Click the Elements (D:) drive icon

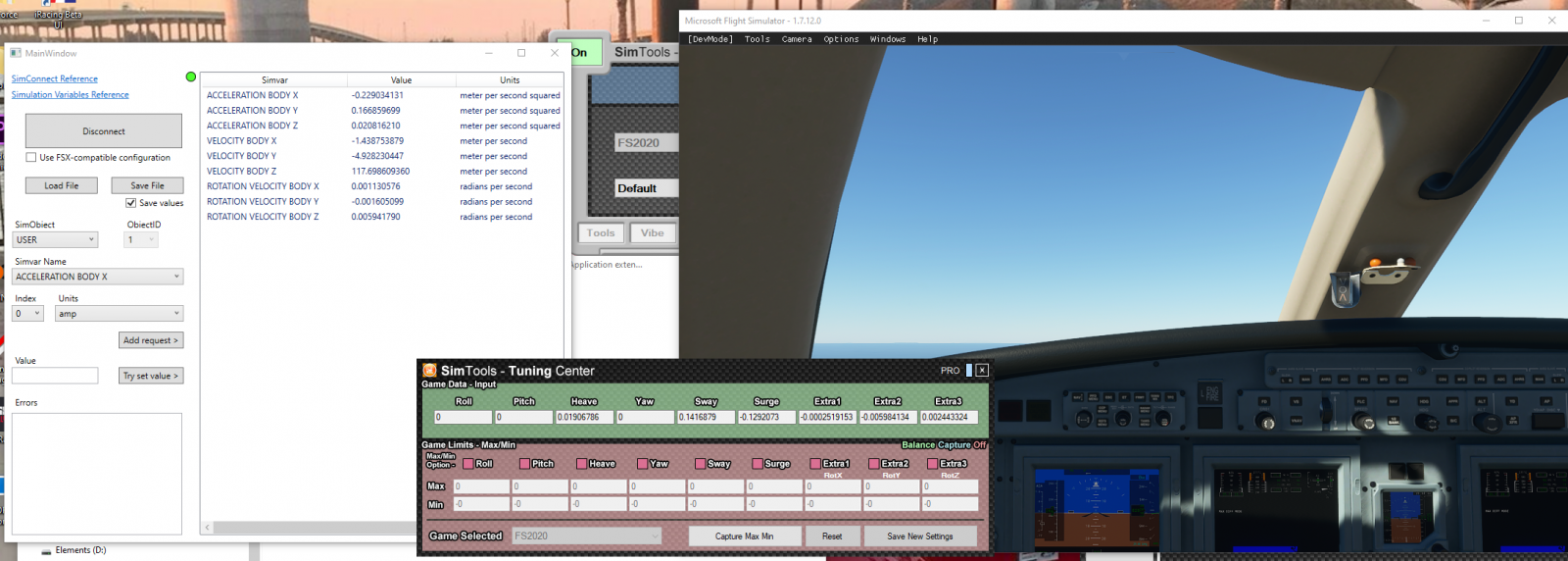tap(46, 551)
